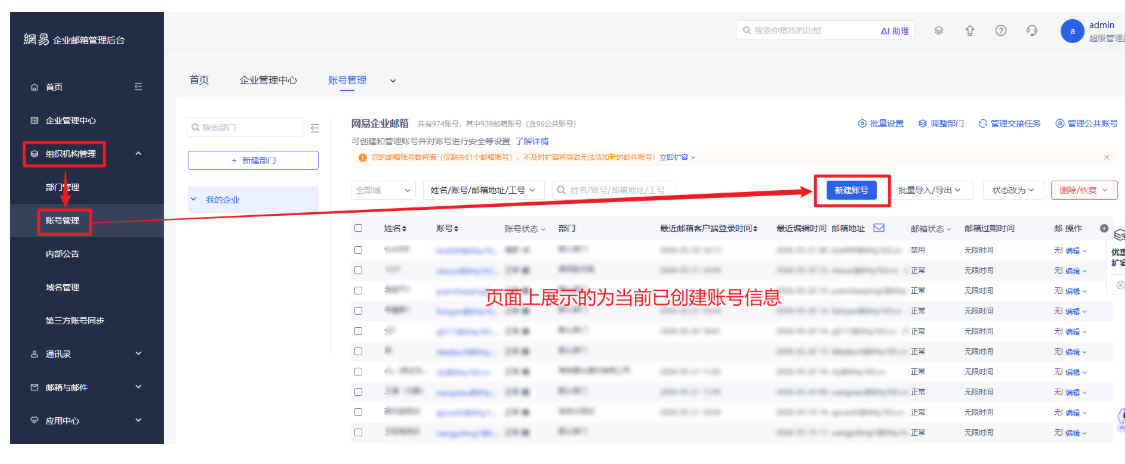
Task: Click the blue 新建账号 button
Action: (x=852, y=190)
